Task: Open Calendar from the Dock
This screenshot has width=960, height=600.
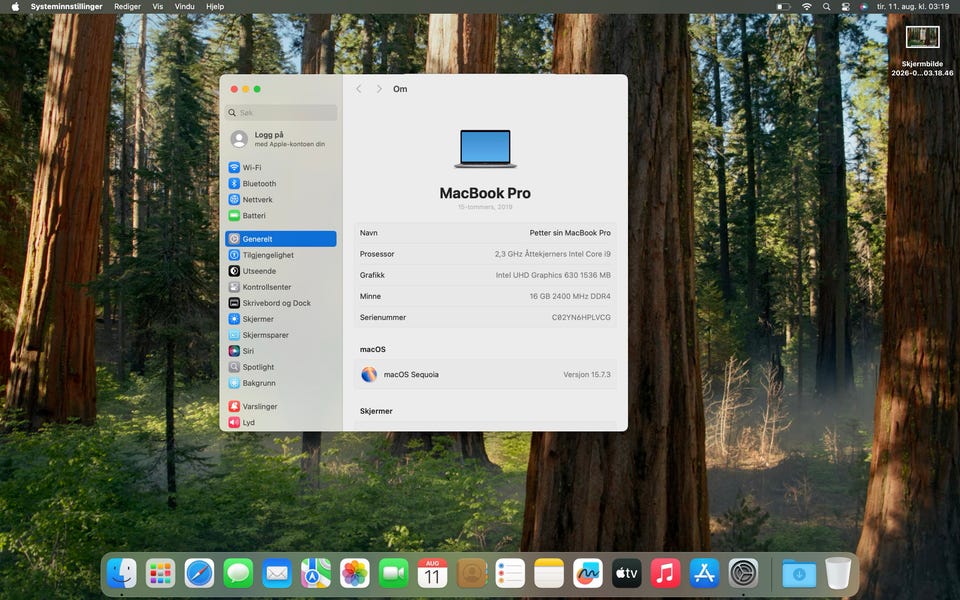Action: (x=432, y=574)
